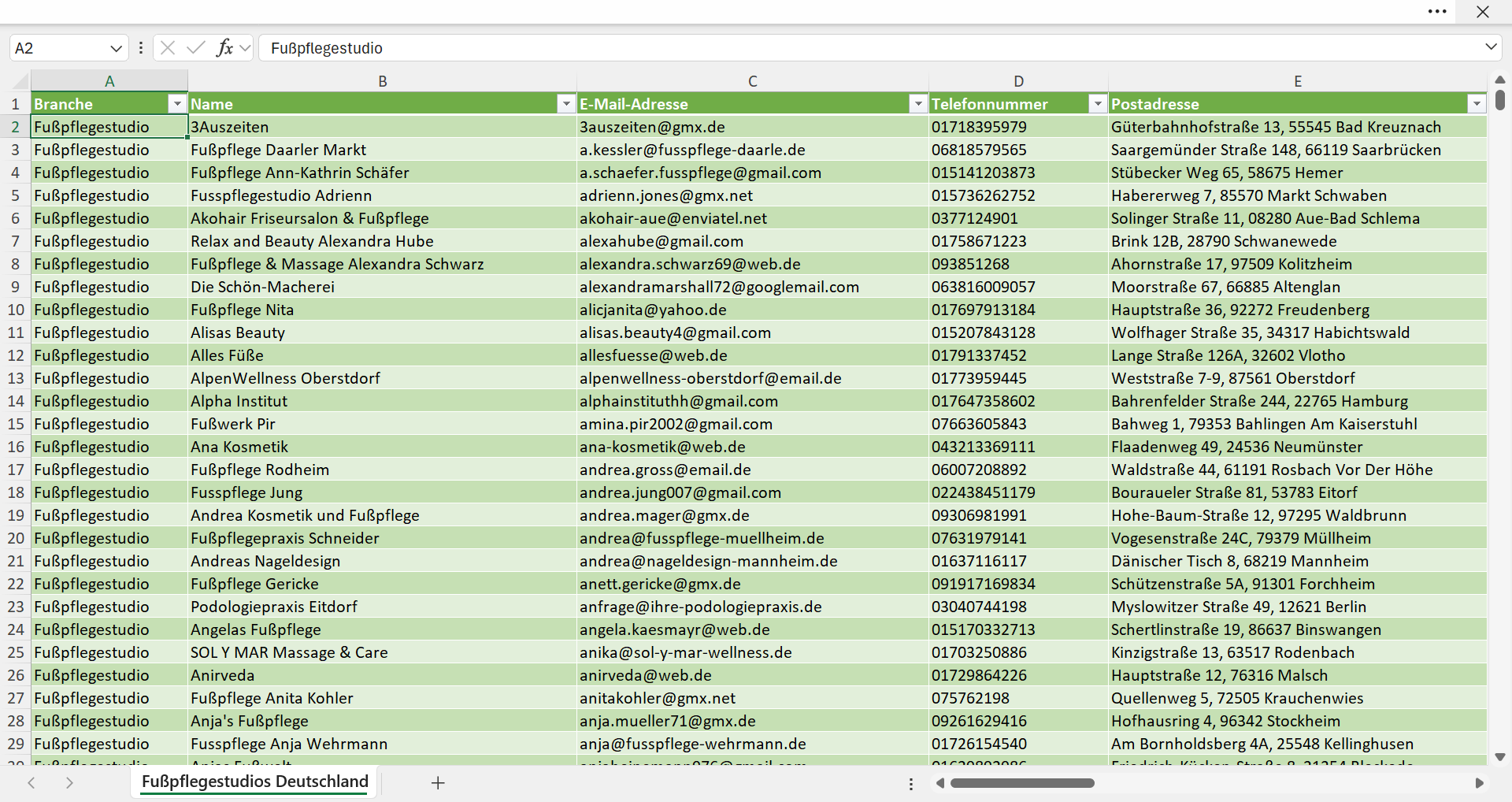Open the Name column filter dropdown

coord(566,104)
